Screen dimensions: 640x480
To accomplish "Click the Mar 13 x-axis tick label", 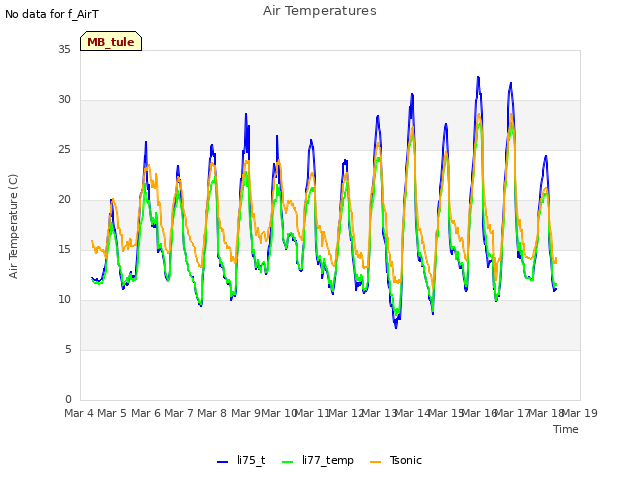I will click(380, 413).
